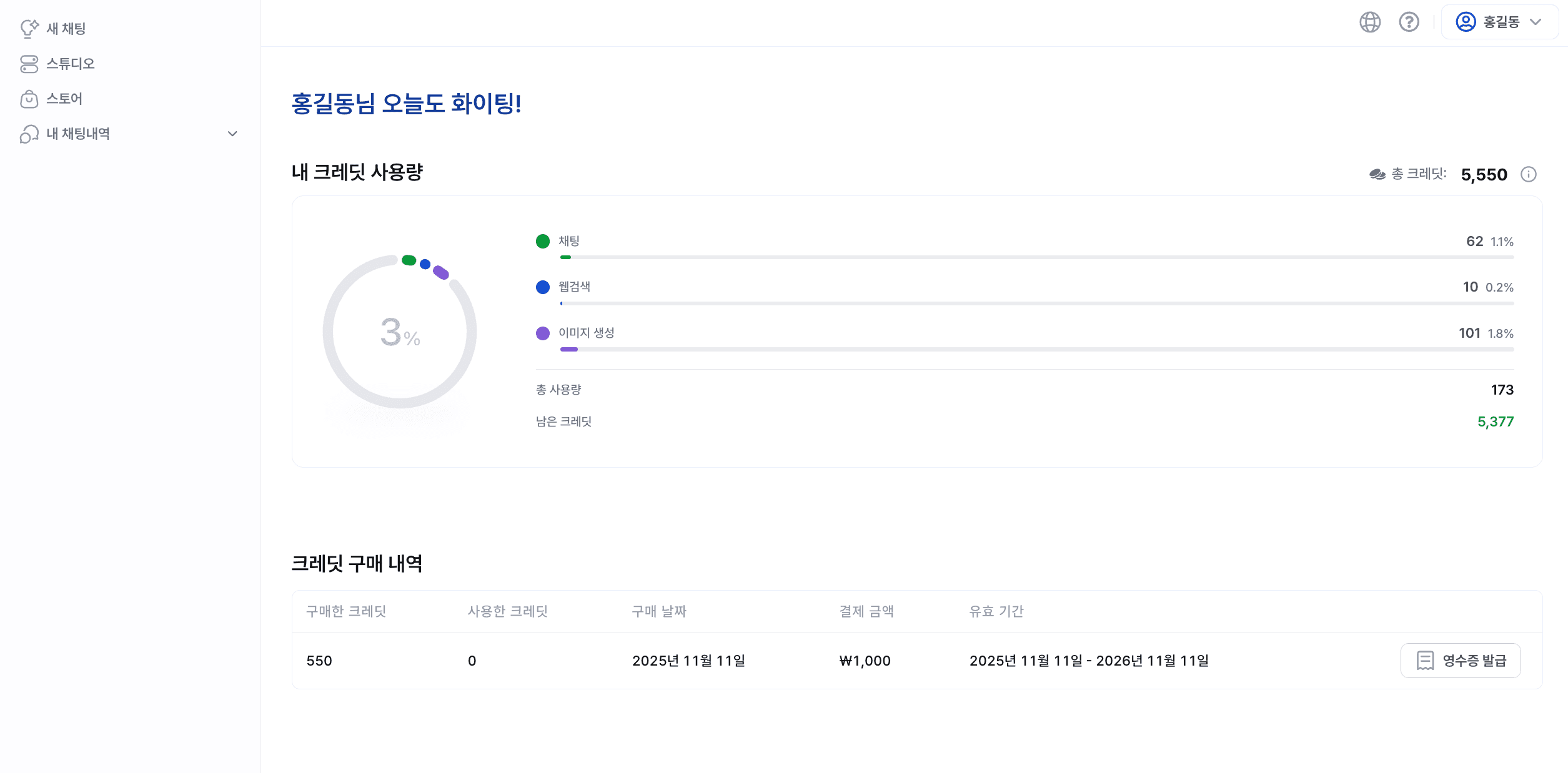
Task: Click the 크레딧 구매 내역 section heading
Action: click(358, 563)
